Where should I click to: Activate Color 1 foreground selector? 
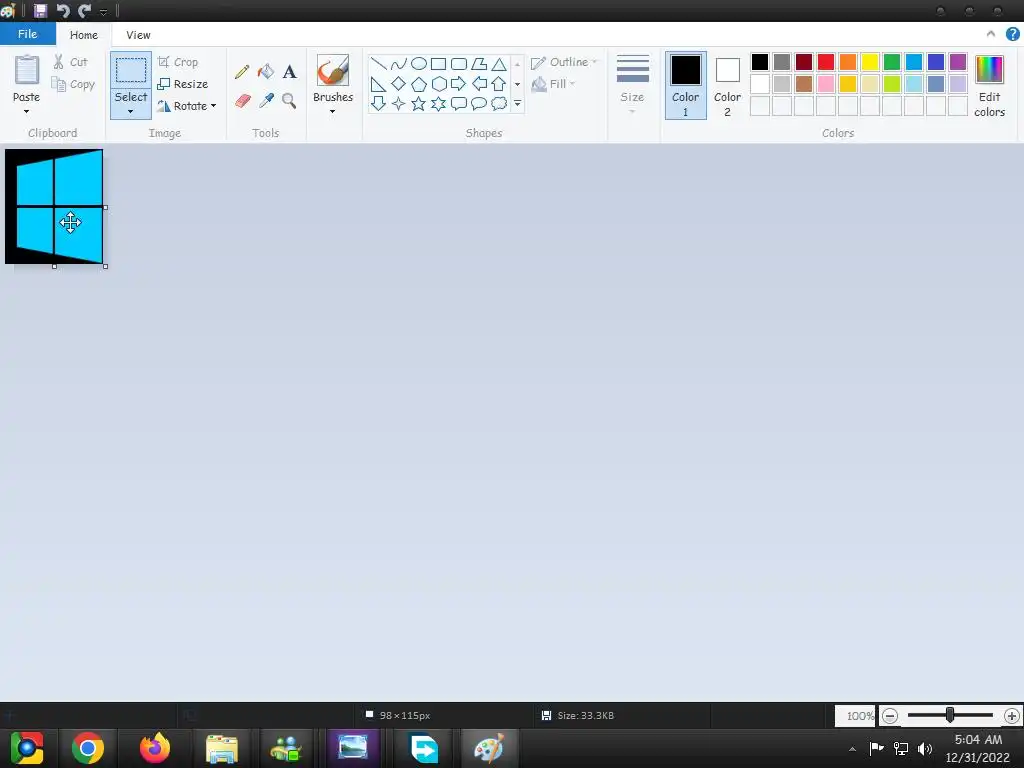coord(686,86)
